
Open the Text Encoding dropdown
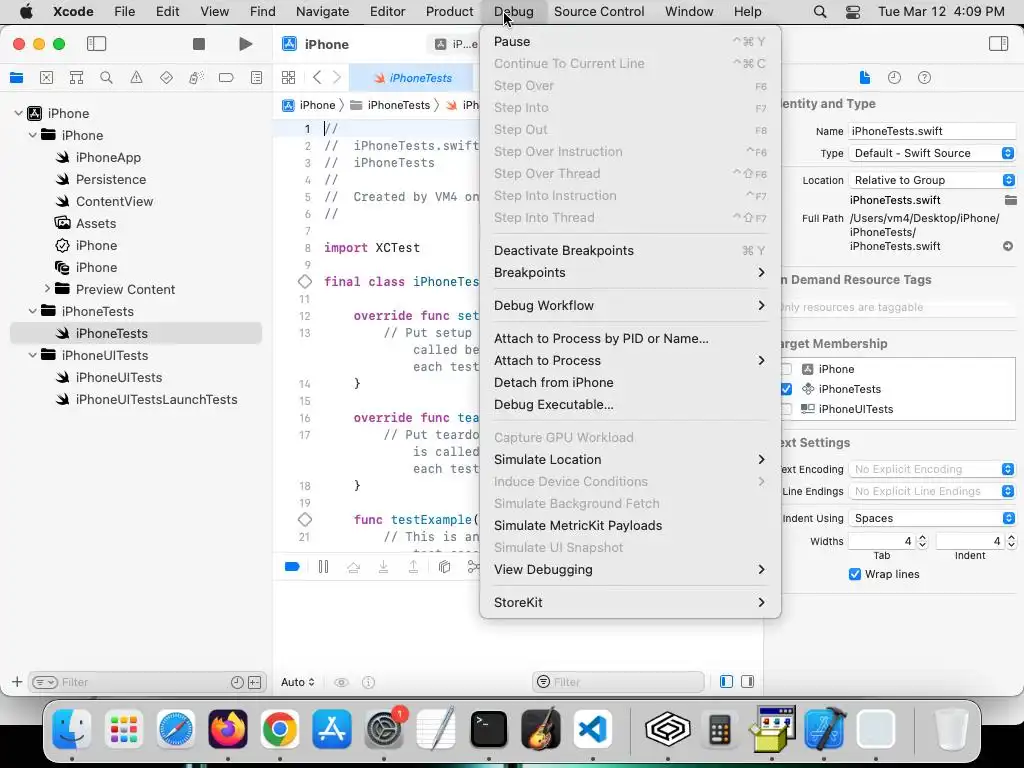coord(933,470)
